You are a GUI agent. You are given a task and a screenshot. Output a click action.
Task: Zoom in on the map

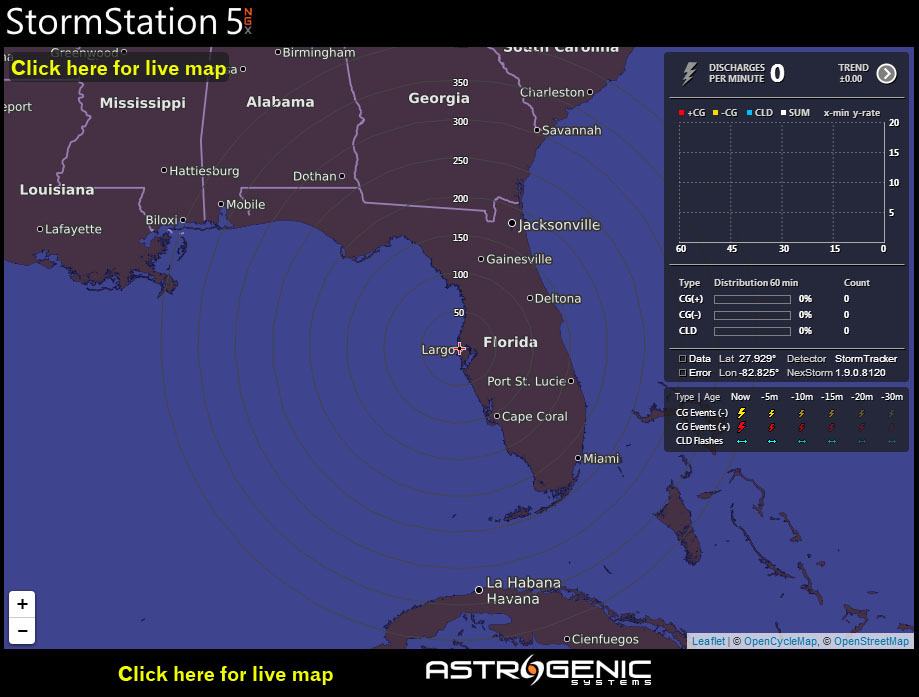point(22,604)
